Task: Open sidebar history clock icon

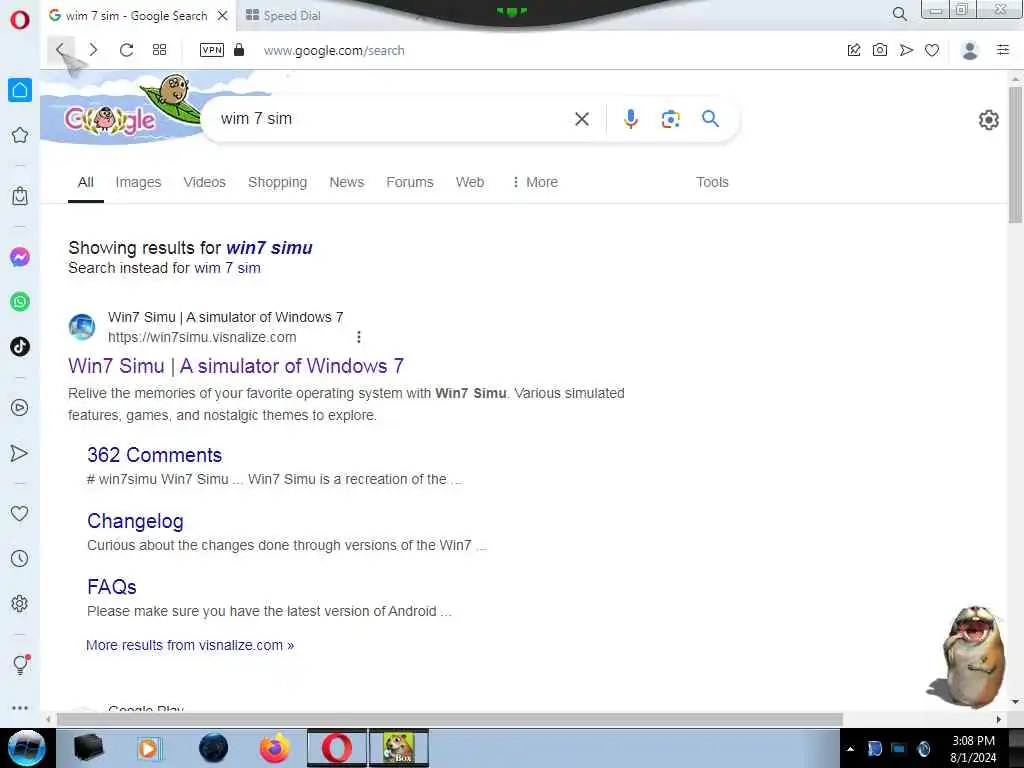Action: (x=20, y=558)
